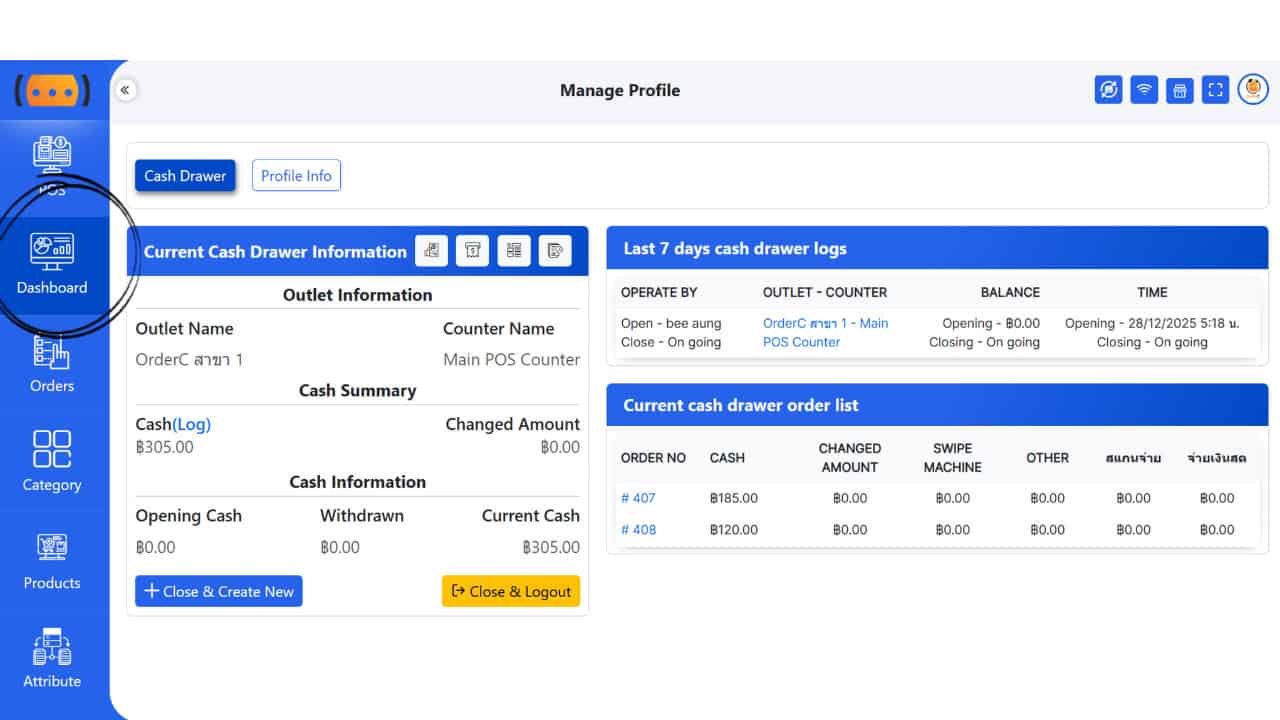The width and height of the screenshot is (1280, 720).
Task: Switch to the Profile Info tab
Action: pyautogui.click(x=296, y=176)
